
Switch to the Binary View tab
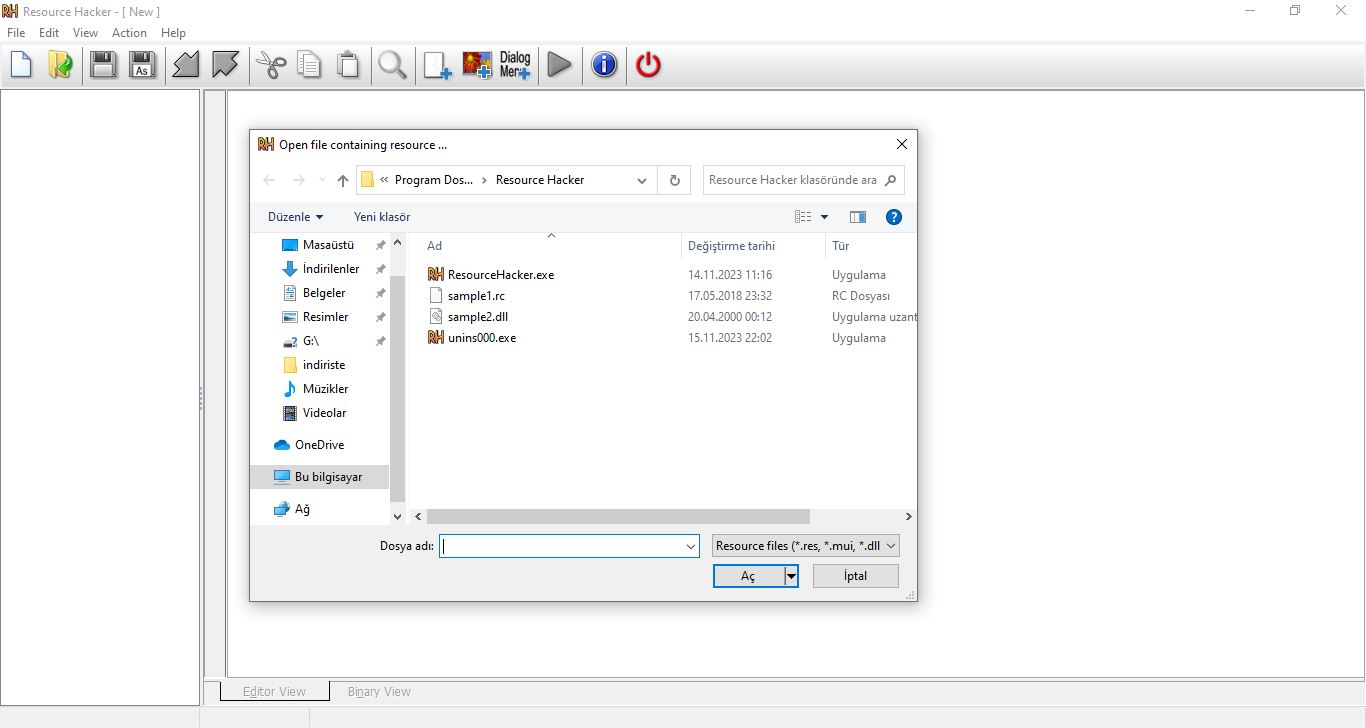coord(379,691)
